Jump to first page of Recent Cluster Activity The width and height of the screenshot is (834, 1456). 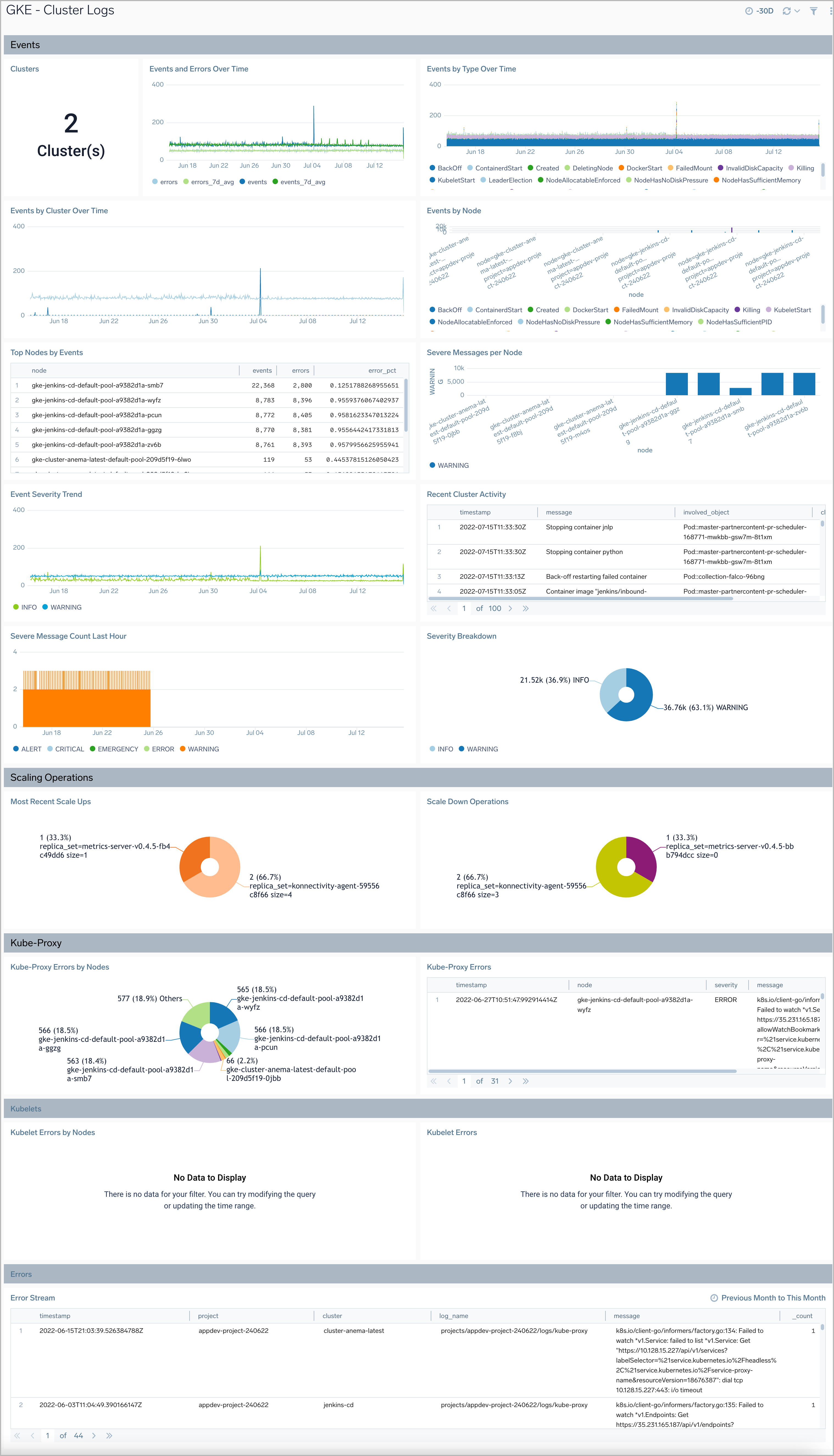pyautogui.click(x=433, y=608)
